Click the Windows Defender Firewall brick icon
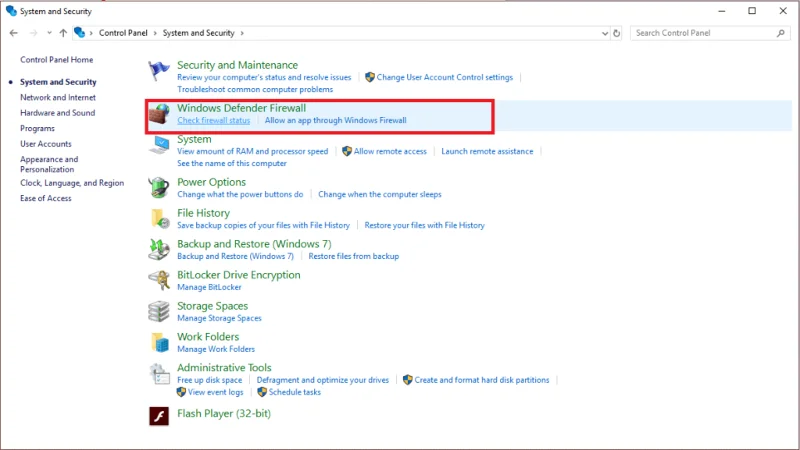800x450 pixels. click(159, 114)
